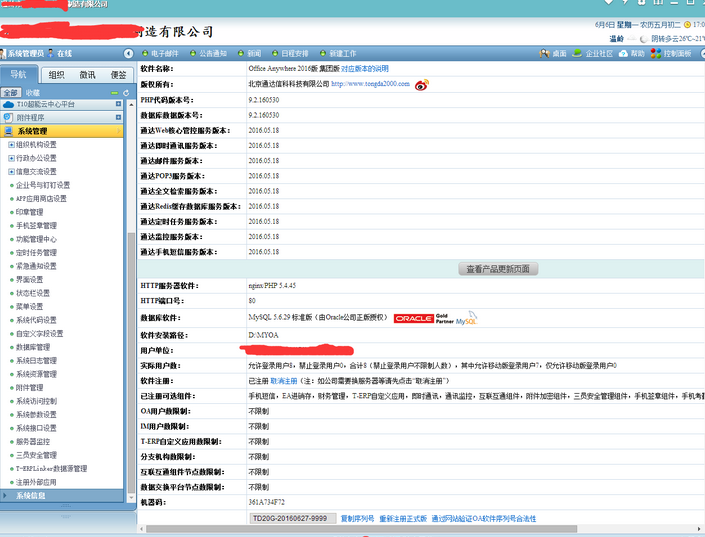Open 界面设置

(x=30, y=280)
